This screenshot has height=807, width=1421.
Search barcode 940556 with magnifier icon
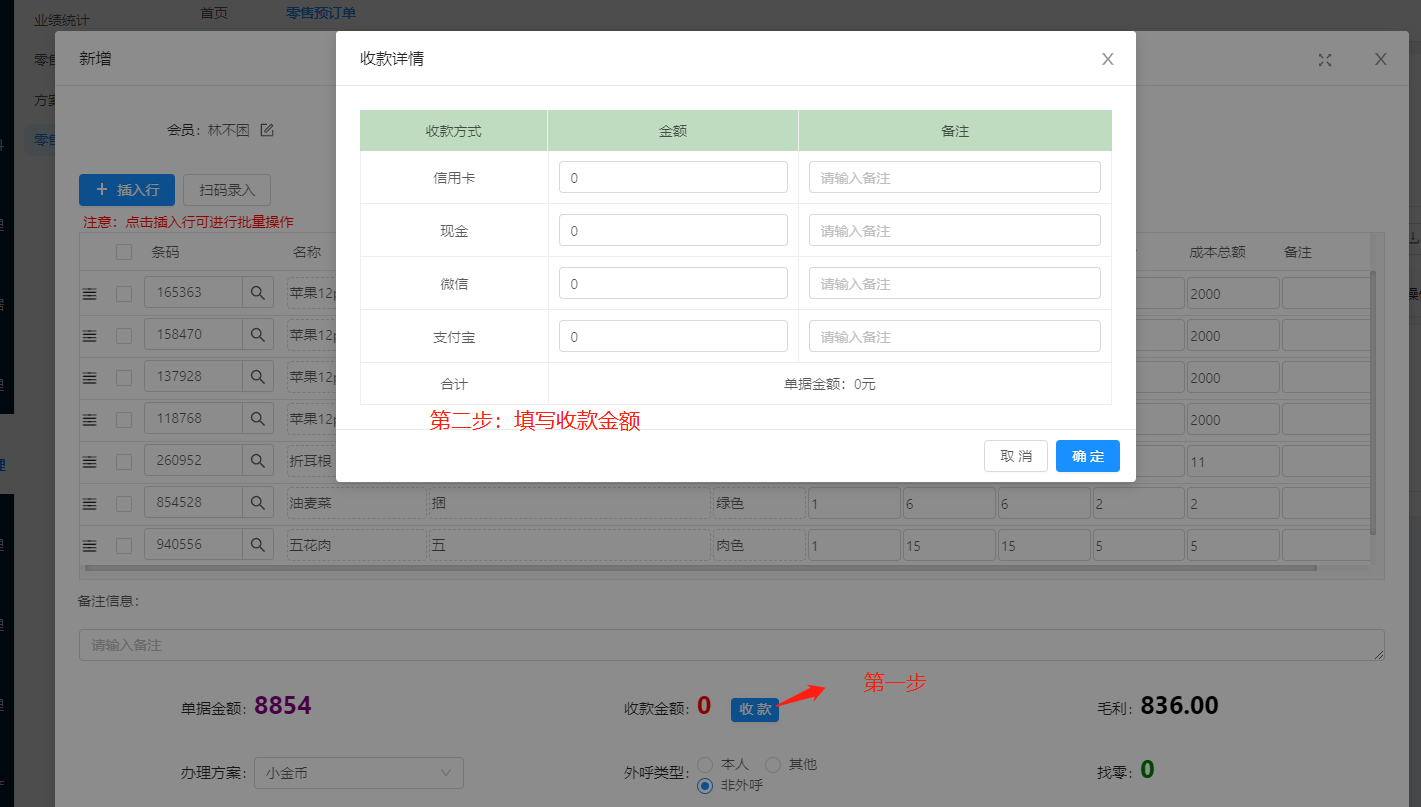tap(258, 545)
